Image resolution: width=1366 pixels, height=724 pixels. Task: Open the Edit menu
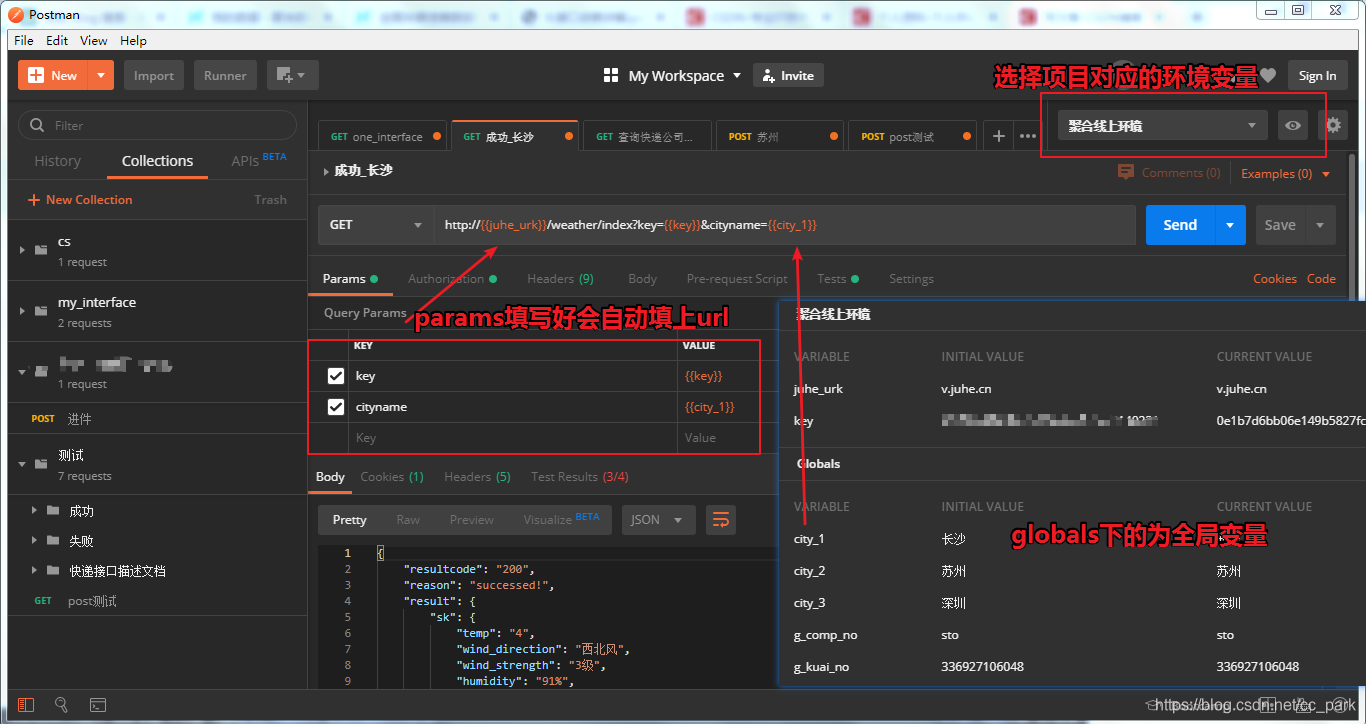57,40
